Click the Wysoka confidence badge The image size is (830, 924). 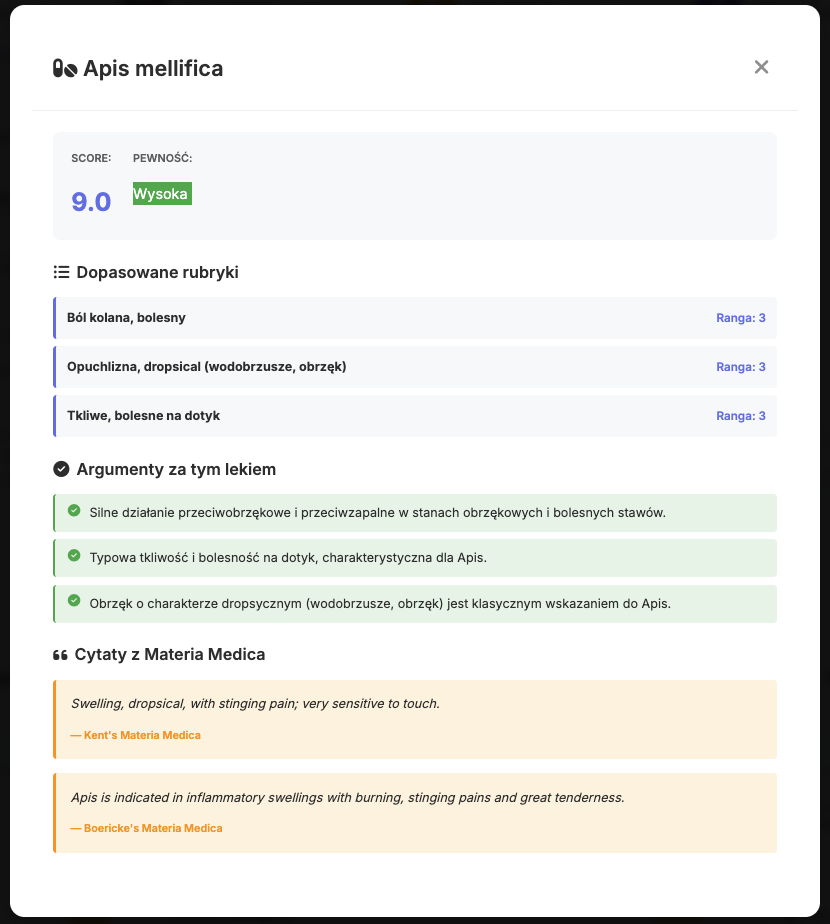click(162, 194)
